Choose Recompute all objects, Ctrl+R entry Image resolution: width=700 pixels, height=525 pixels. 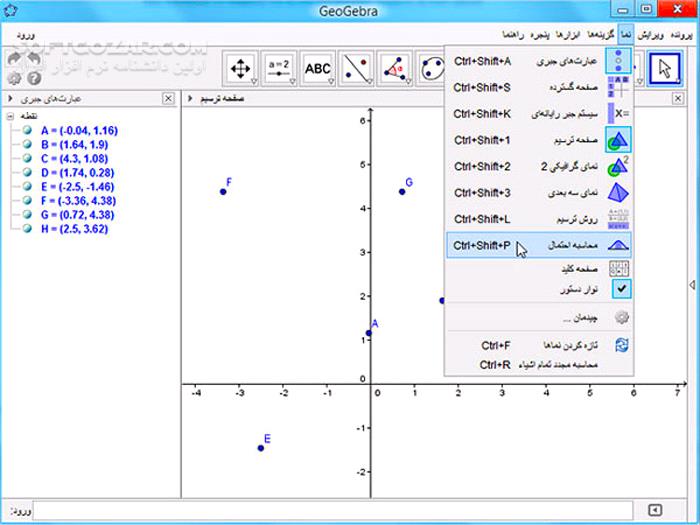click(x=539, y=365)
